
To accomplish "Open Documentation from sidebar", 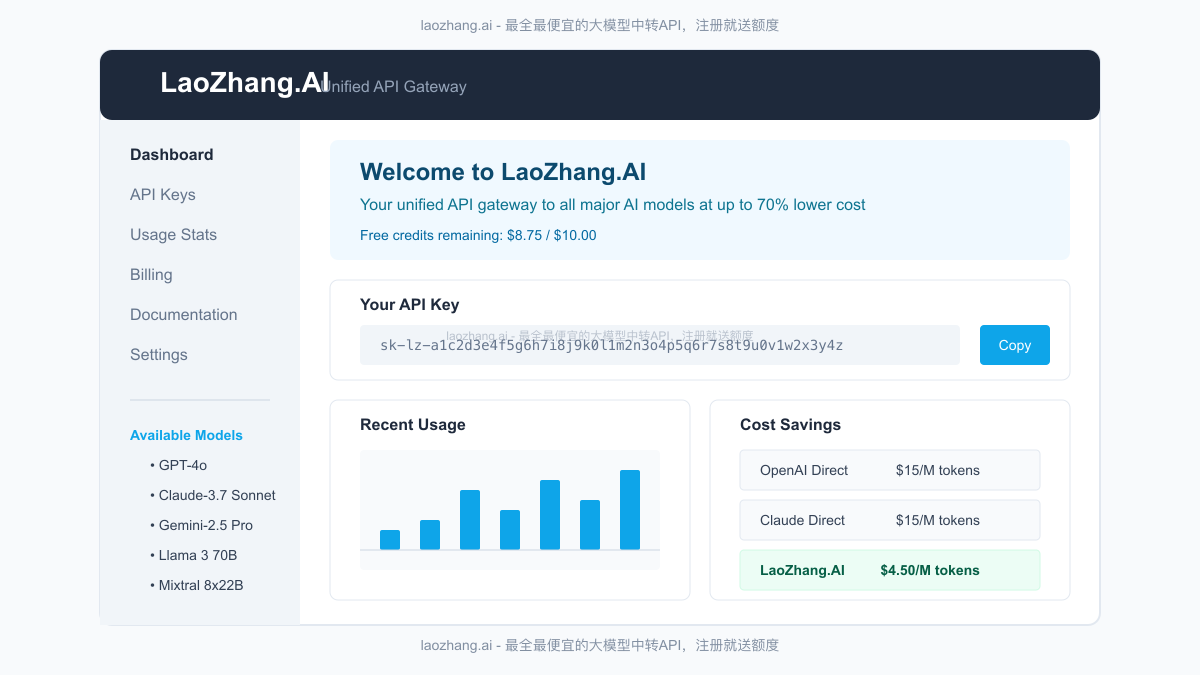I will (184, 315).
